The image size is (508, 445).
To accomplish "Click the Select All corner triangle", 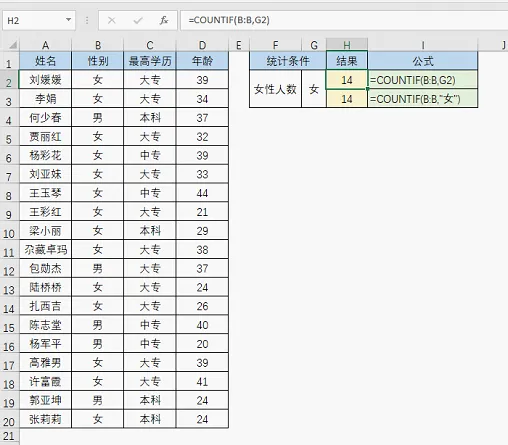I will click(x=13, y=45).
